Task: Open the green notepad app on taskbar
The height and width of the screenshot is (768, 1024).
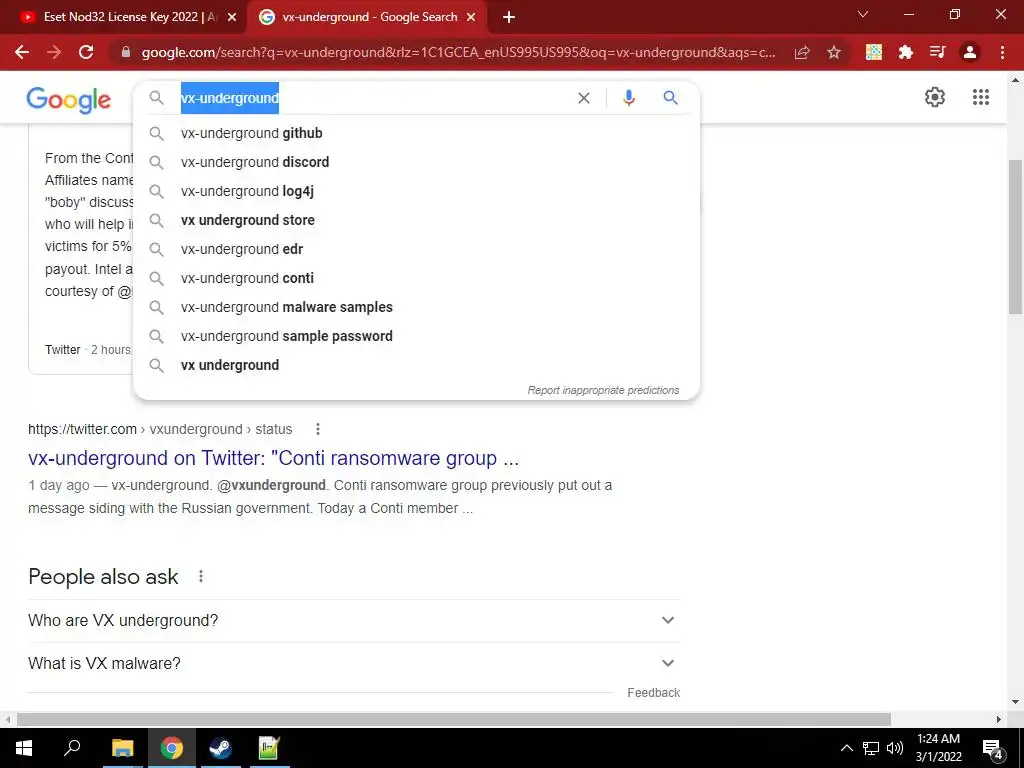Action: 269,748
